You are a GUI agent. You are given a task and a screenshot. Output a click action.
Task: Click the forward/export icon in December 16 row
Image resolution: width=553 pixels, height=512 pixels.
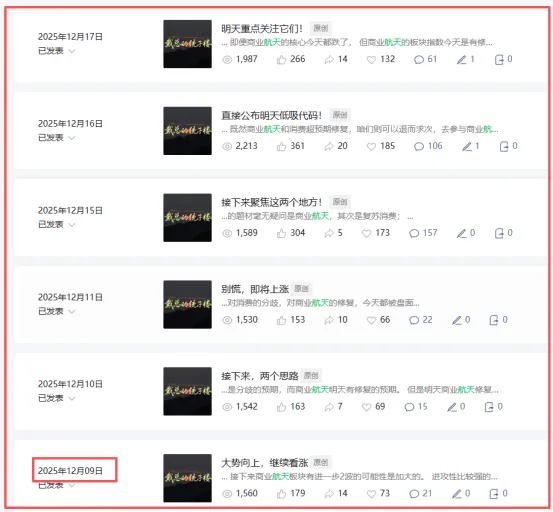coord(504,146)
